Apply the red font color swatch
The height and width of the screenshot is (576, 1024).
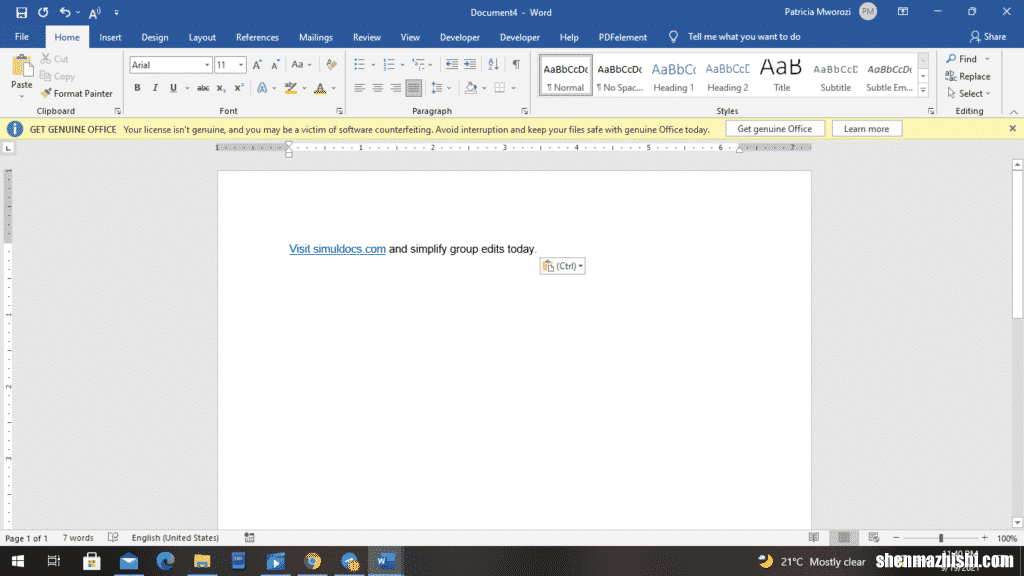pyautogui.click(x=320, y=88)
